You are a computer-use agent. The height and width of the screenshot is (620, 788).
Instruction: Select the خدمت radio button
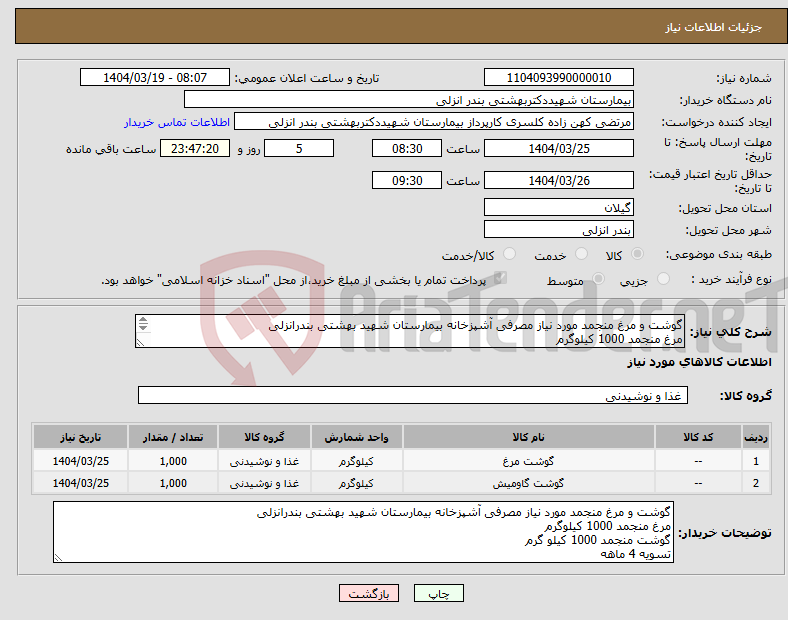click(x=581, y=254)
